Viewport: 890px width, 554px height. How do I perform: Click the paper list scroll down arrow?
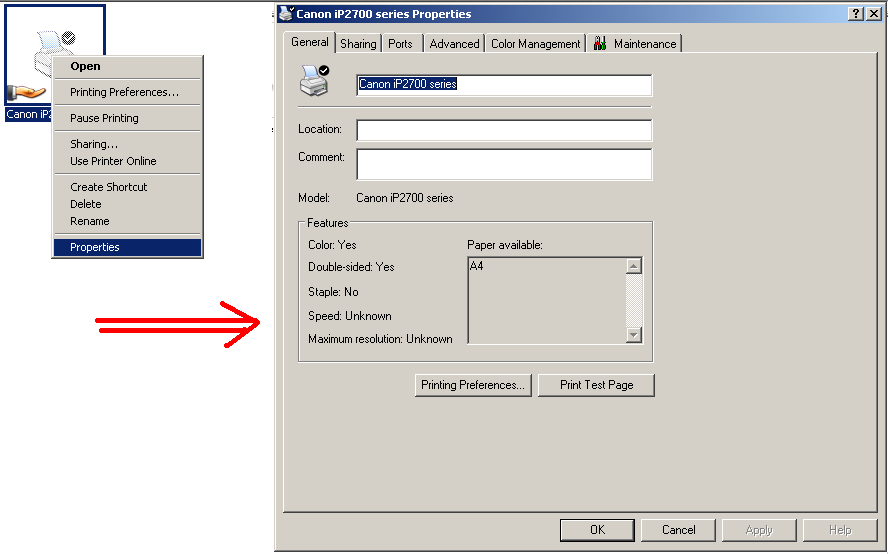click(633, 335)
